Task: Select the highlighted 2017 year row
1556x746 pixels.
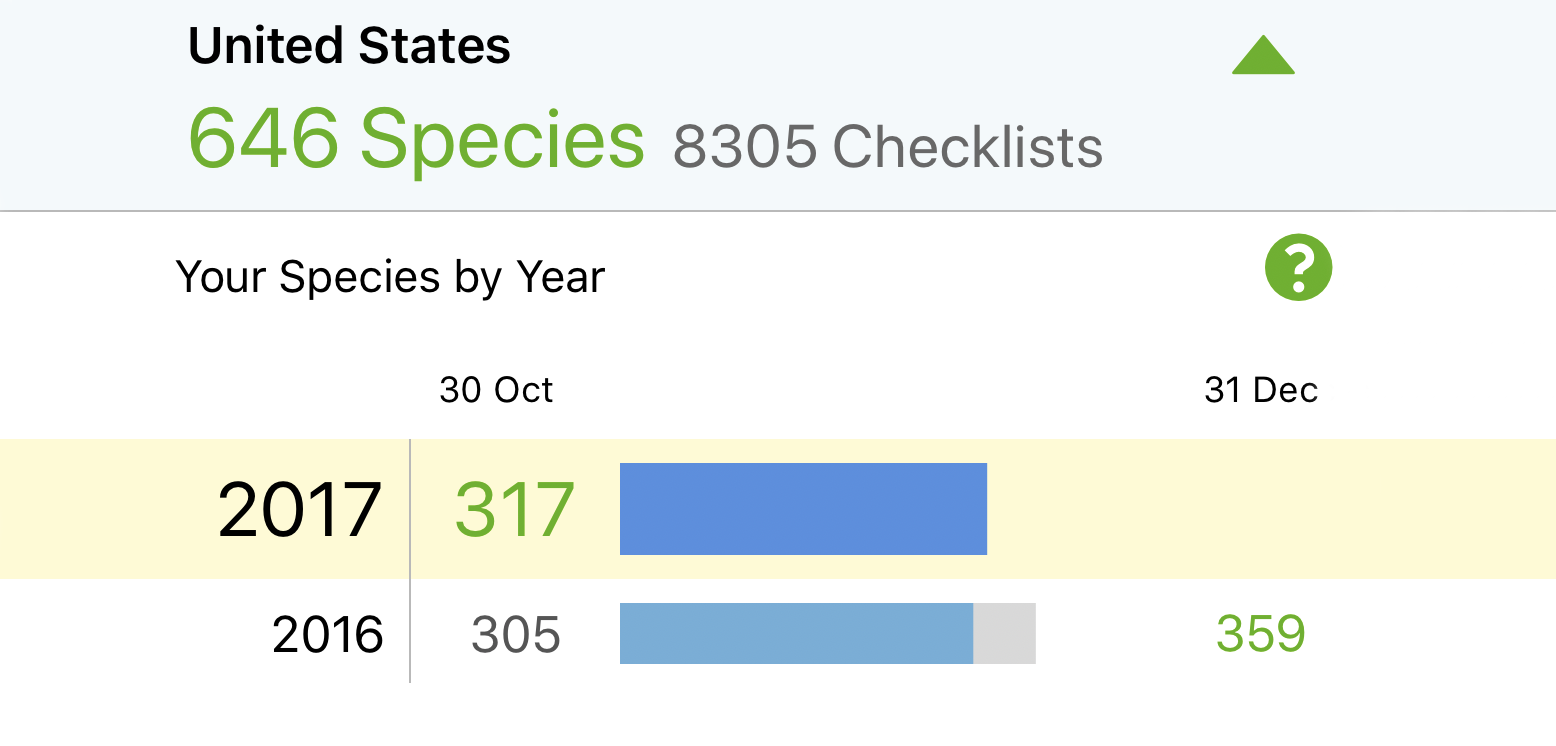Action: 300,509
